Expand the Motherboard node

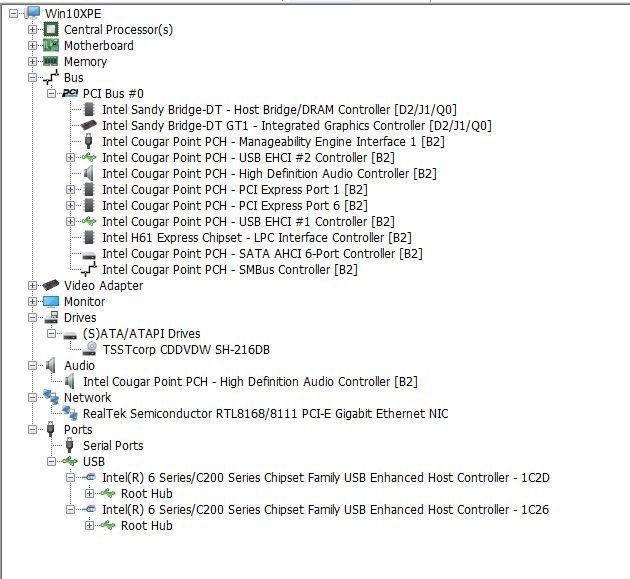33,45
